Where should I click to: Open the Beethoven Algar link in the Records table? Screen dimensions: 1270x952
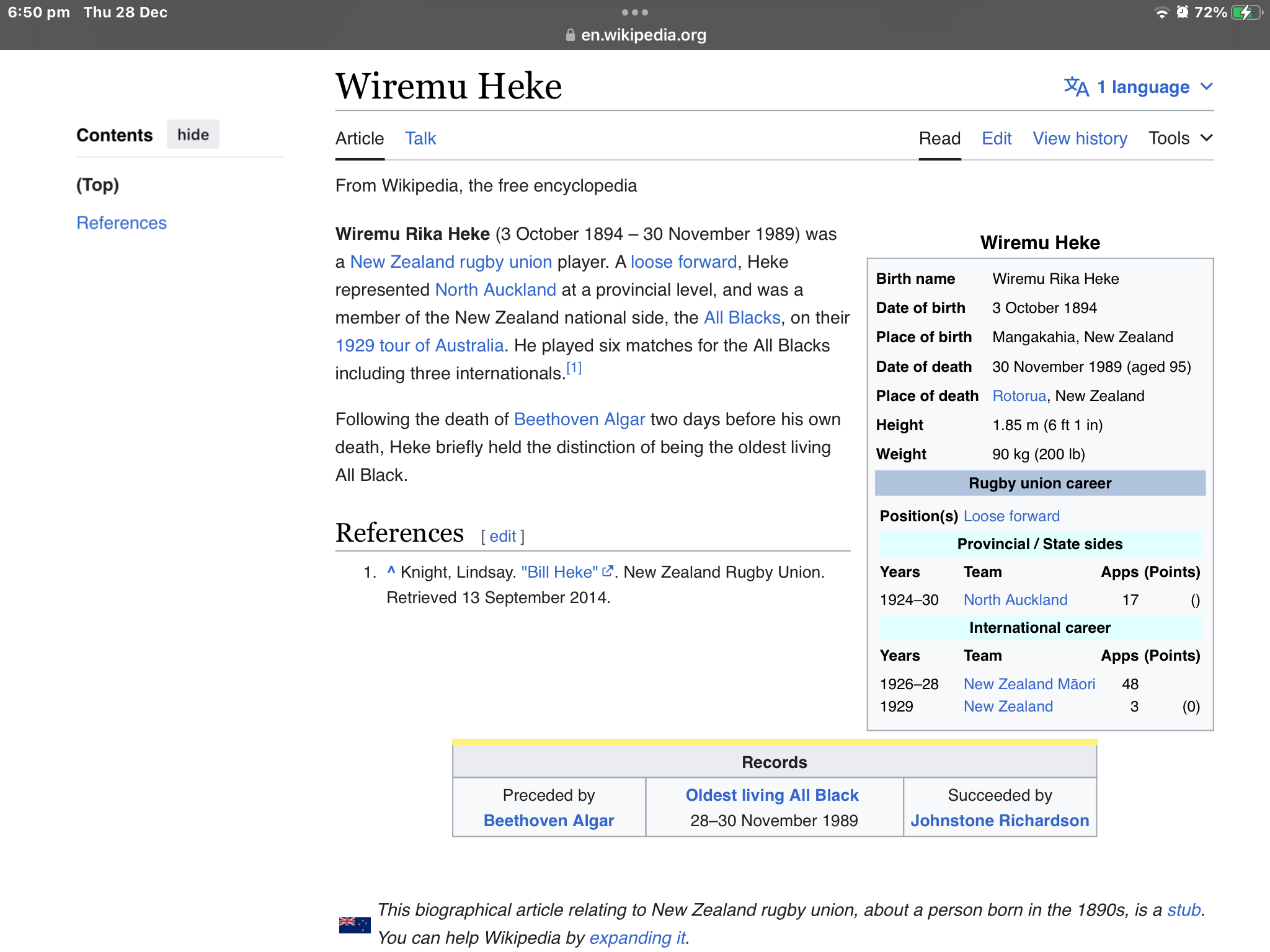click(x=548, y=820)
